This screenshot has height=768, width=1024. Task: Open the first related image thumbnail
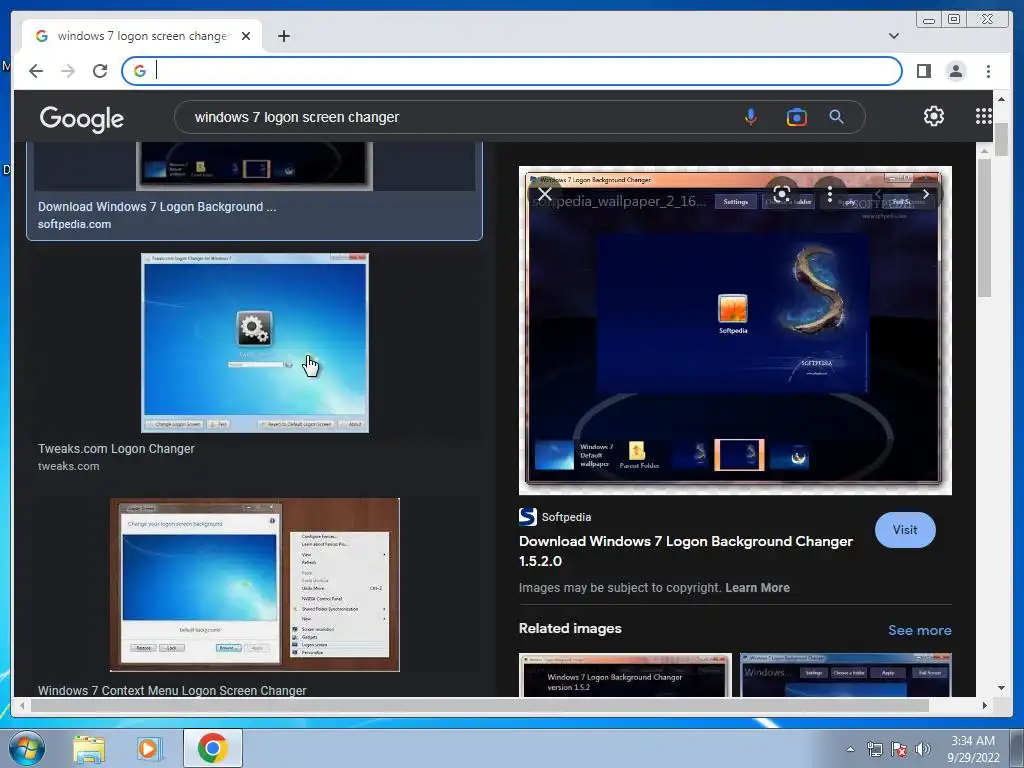click(x=625, y=675)
